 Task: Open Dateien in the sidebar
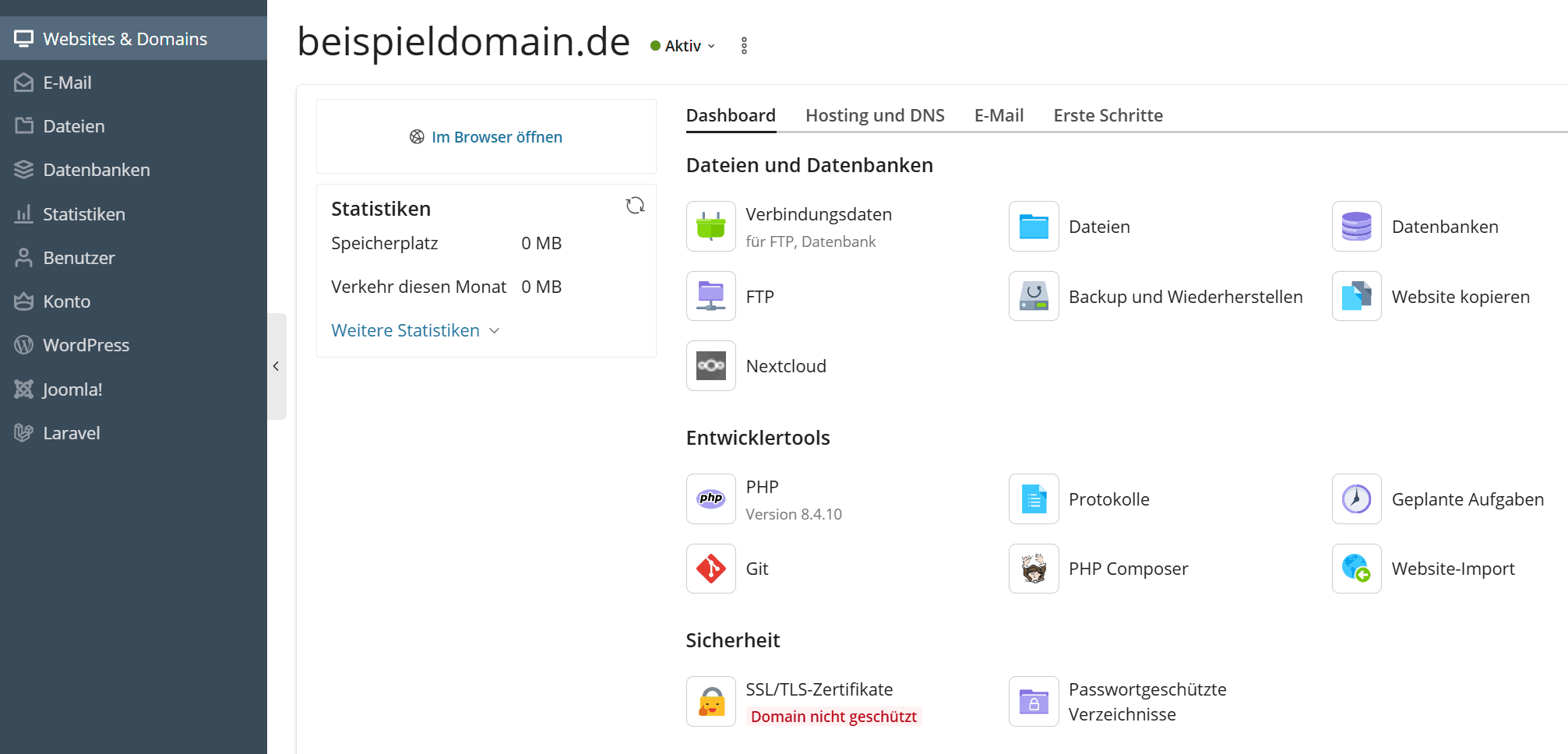(x=133, y=126)
